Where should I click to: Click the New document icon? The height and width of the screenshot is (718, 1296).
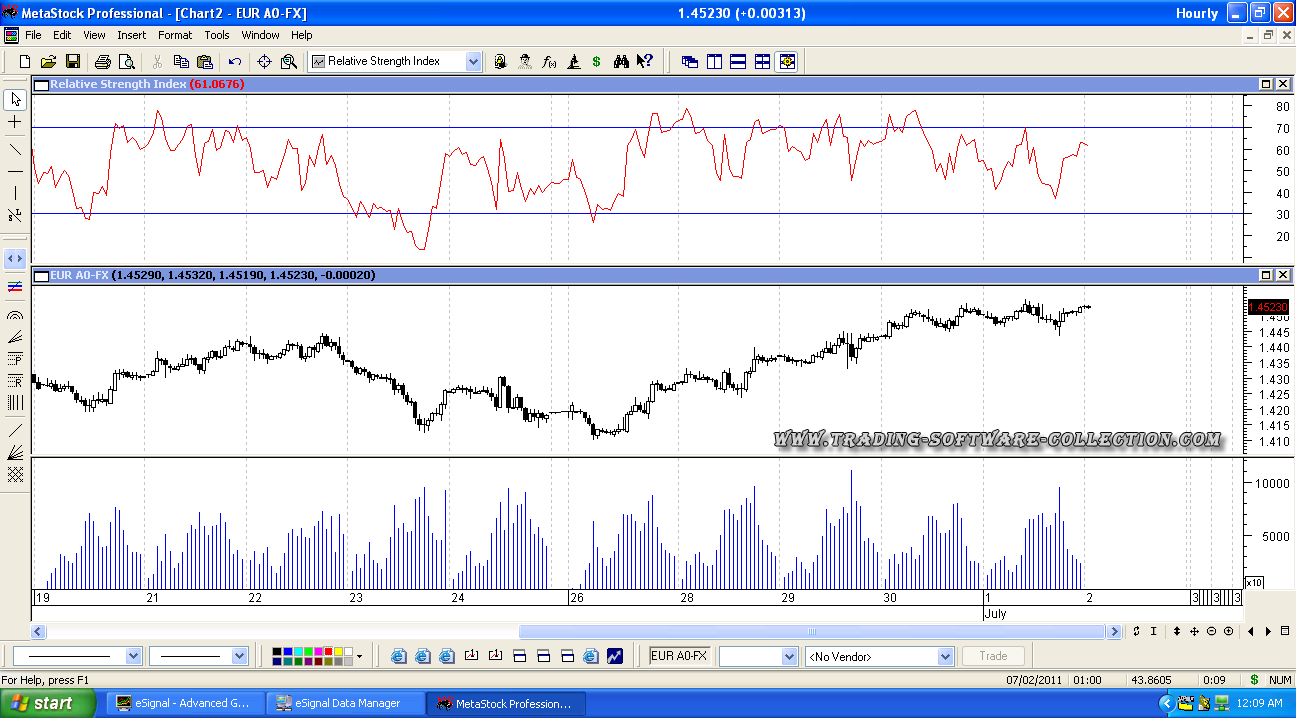pyautogui.click(x=25, y=62)
